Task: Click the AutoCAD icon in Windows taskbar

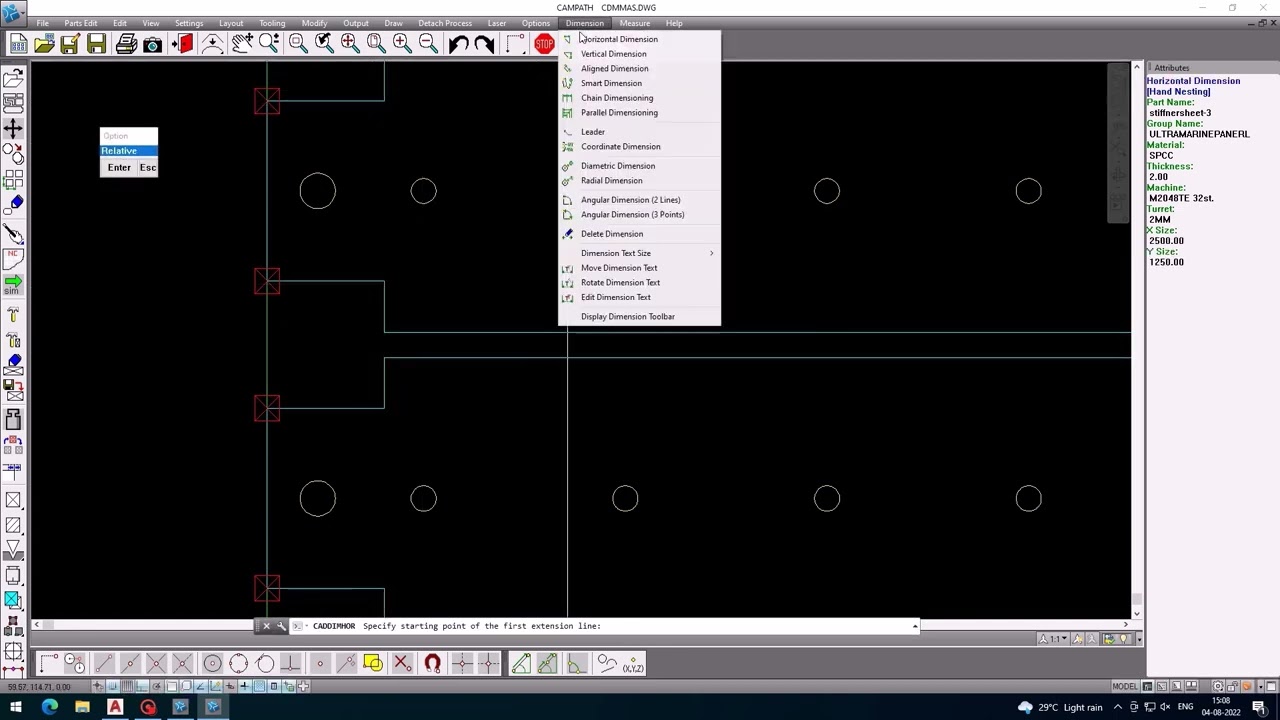Action: coord(115,708)
